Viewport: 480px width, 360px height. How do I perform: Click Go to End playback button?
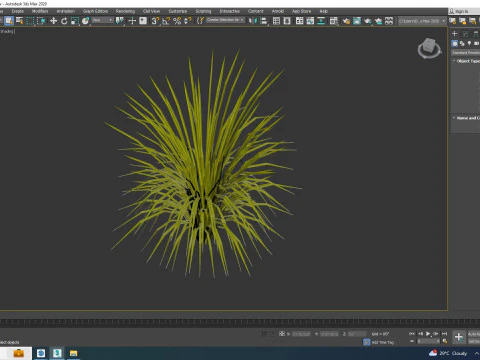point(444,333)
